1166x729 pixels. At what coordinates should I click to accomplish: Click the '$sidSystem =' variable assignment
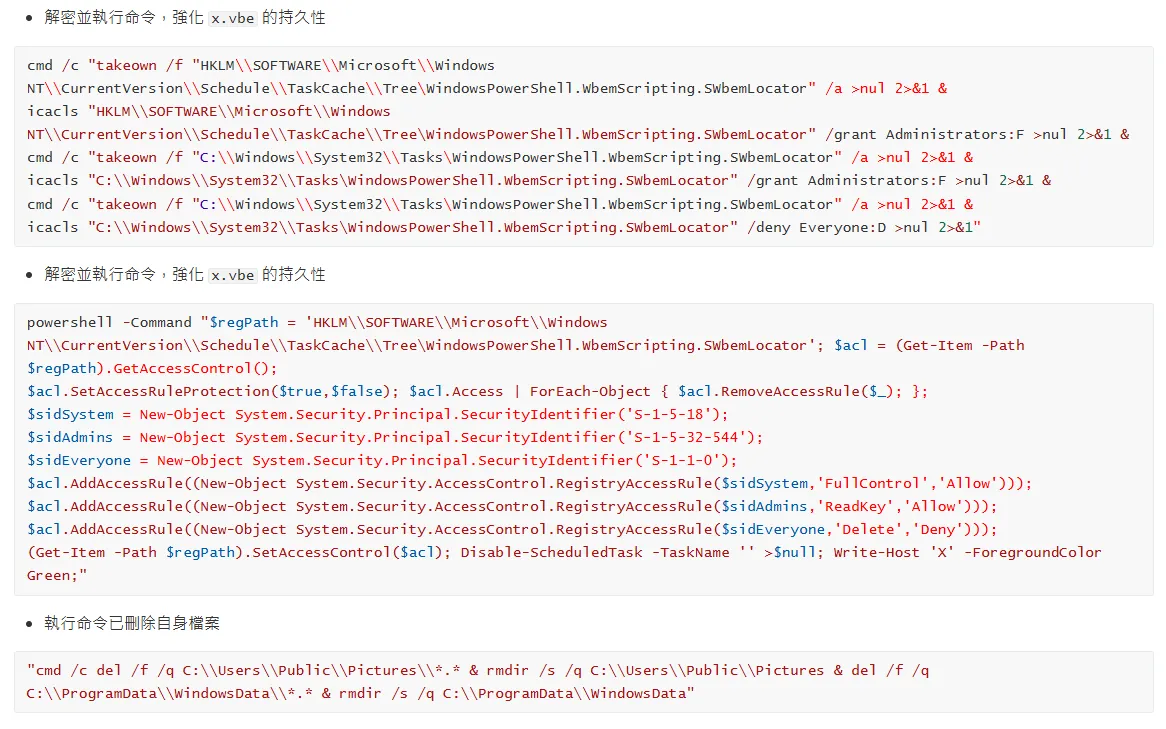tap(79, 415)
